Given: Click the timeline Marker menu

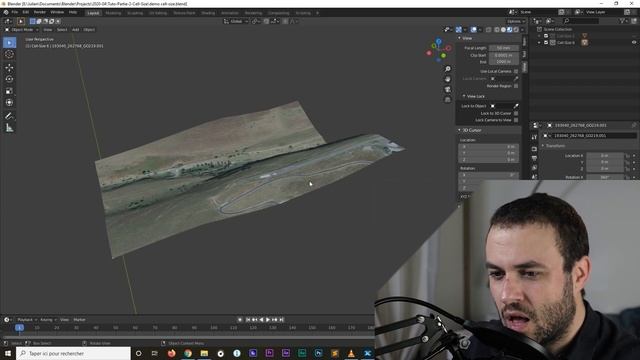Looking at the screenshot, I should point(80,320).
